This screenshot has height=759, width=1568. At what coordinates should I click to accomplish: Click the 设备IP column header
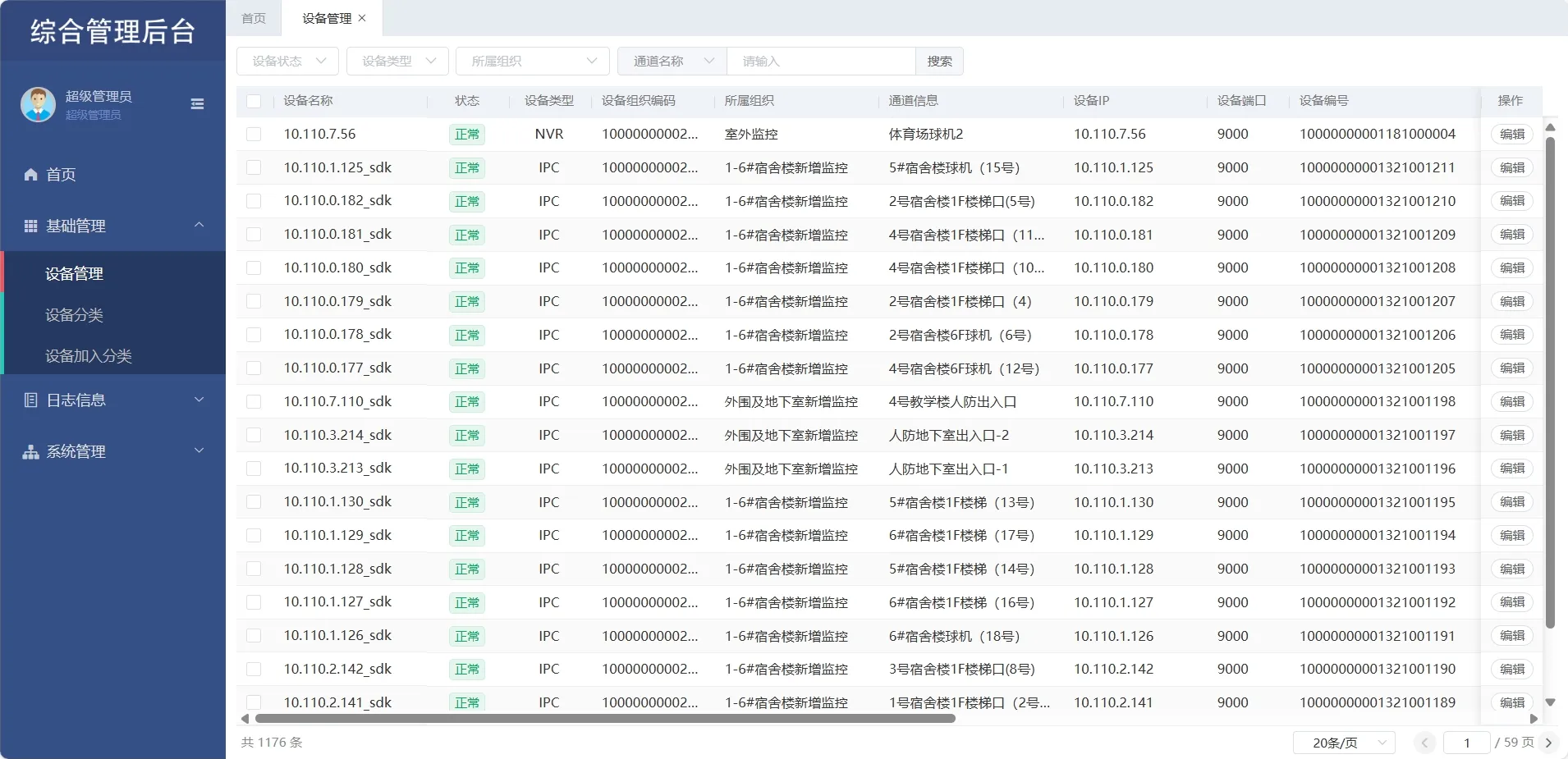[x=1091, y=100]
